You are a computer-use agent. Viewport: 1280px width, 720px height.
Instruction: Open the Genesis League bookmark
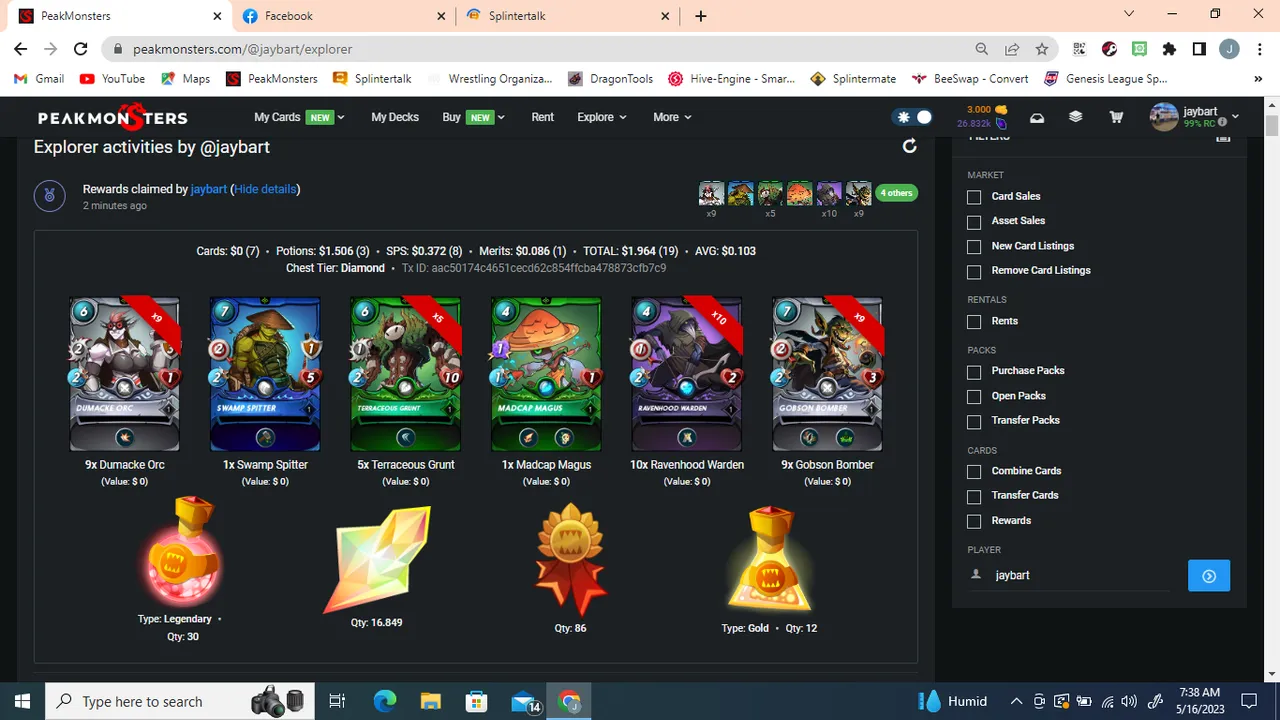click(x=1106, y=79)
